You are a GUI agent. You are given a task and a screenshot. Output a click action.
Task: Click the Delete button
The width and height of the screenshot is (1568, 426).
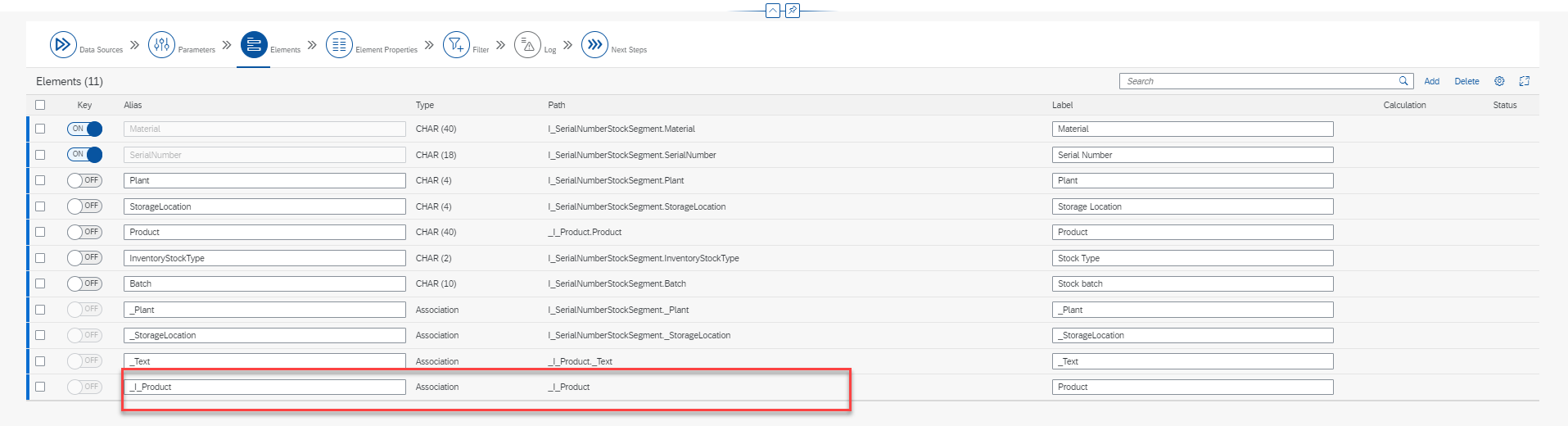point(1466,81)
